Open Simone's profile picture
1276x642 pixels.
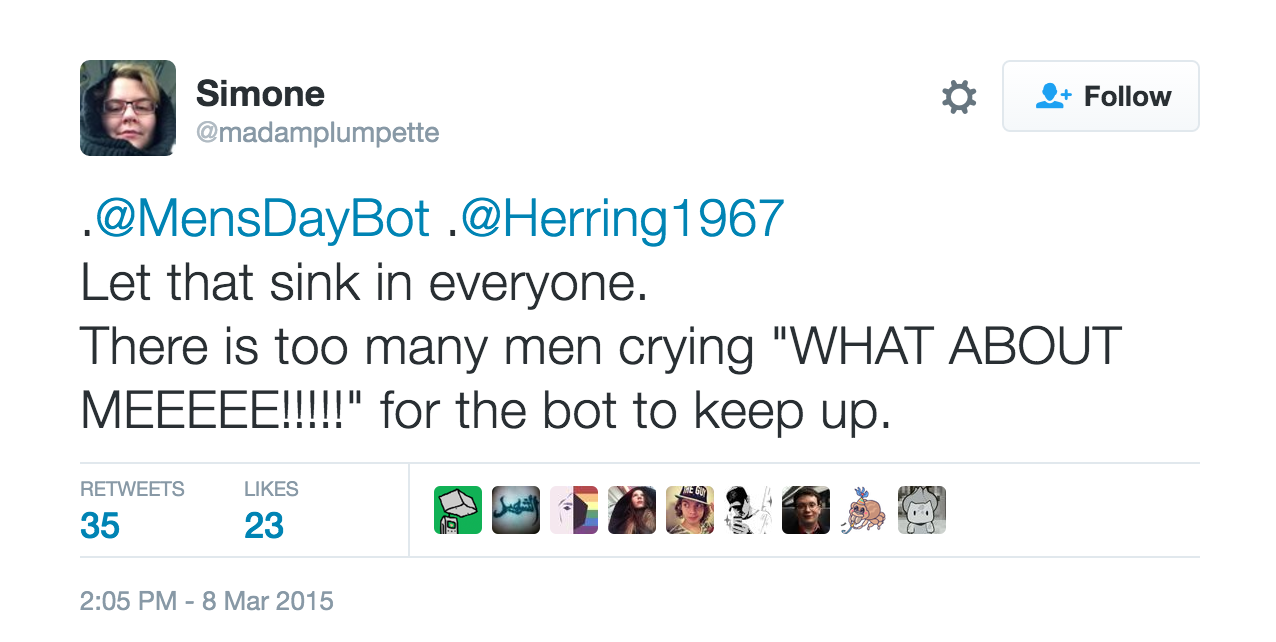[x=128, y=108]
